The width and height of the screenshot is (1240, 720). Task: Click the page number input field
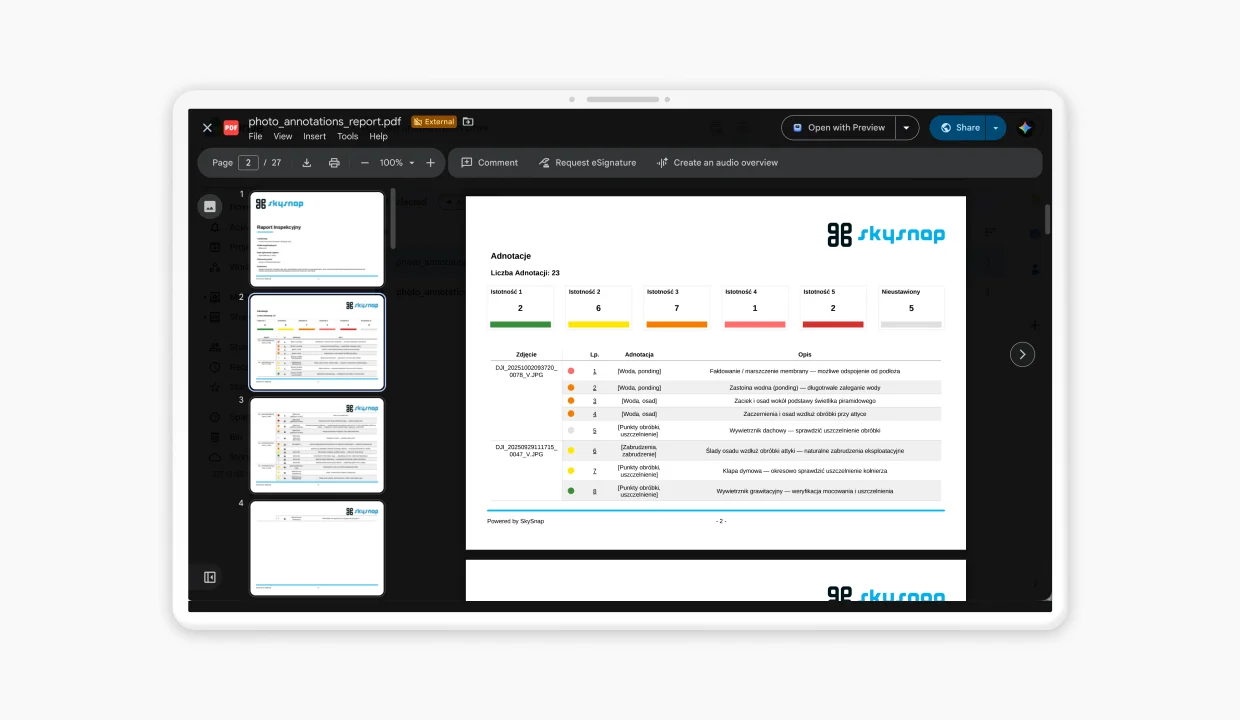248,163
